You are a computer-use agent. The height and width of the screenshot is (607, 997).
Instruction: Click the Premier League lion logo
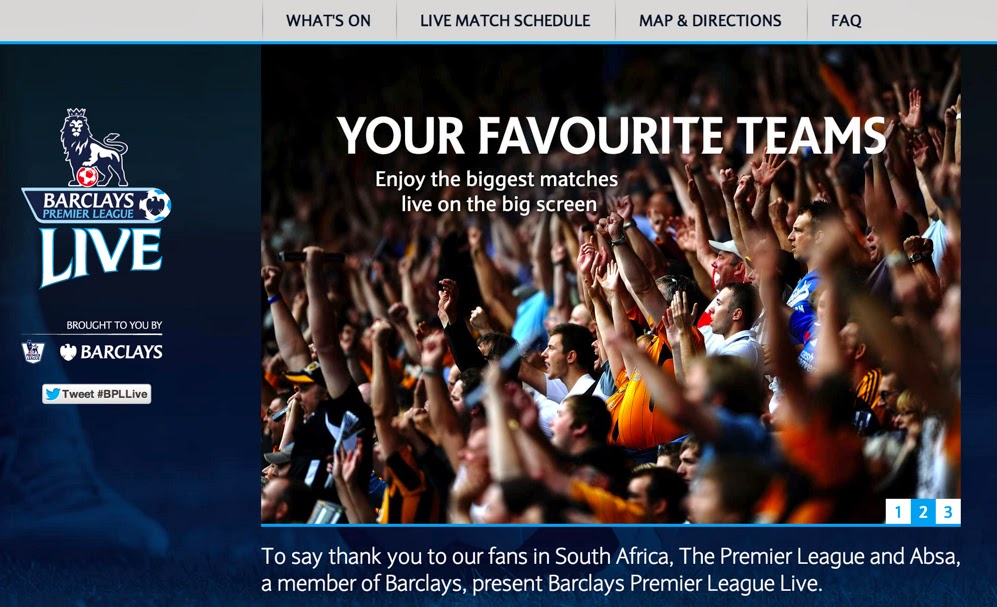(93, 147)
